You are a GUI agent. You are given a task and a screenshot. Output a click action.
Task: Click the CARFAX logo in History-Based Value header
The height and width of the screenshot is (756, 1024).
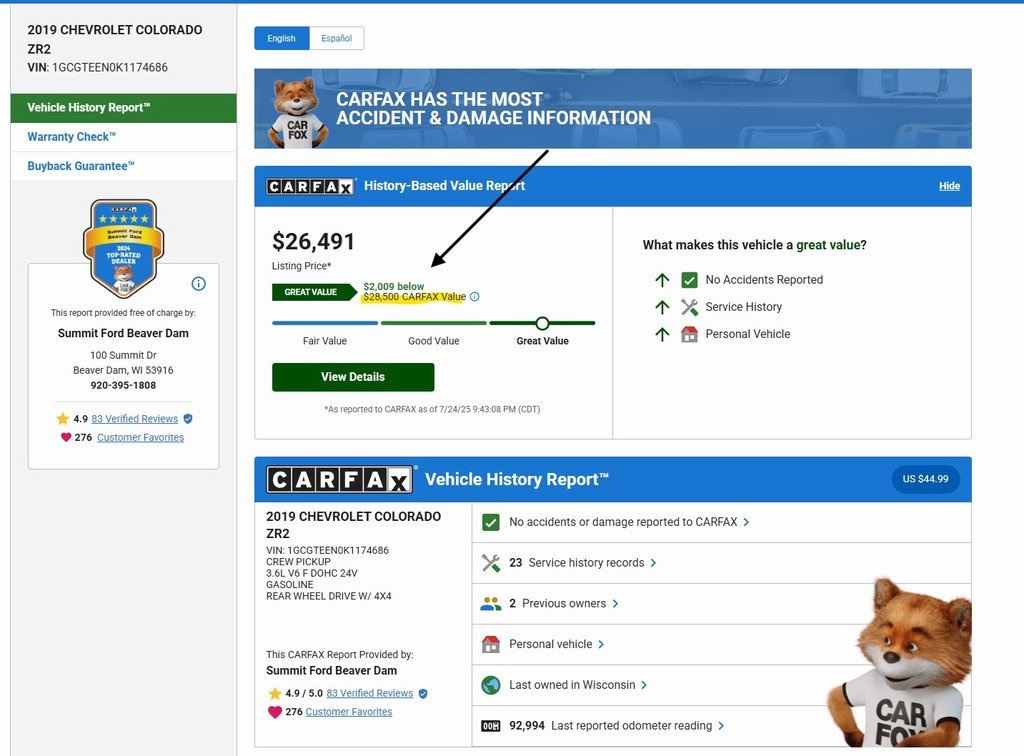[310, 187]
